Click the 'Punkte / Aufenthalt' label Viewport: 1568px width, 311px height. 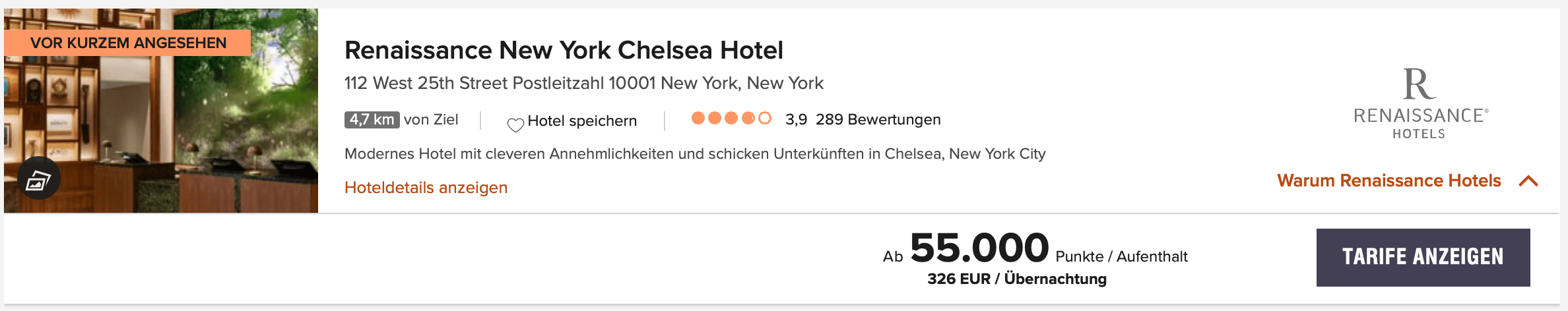(x=1121, y=257)
